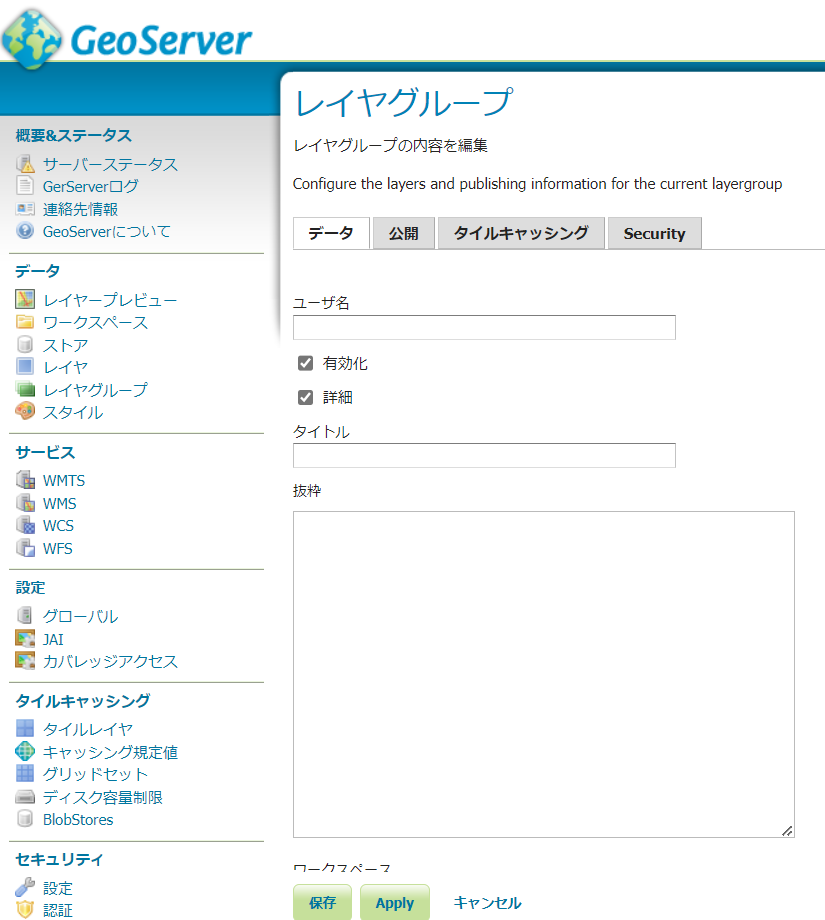
Task: Click the 抜粋 textarea resize handle
Action: pyautogui.click(x=787, y=830)
